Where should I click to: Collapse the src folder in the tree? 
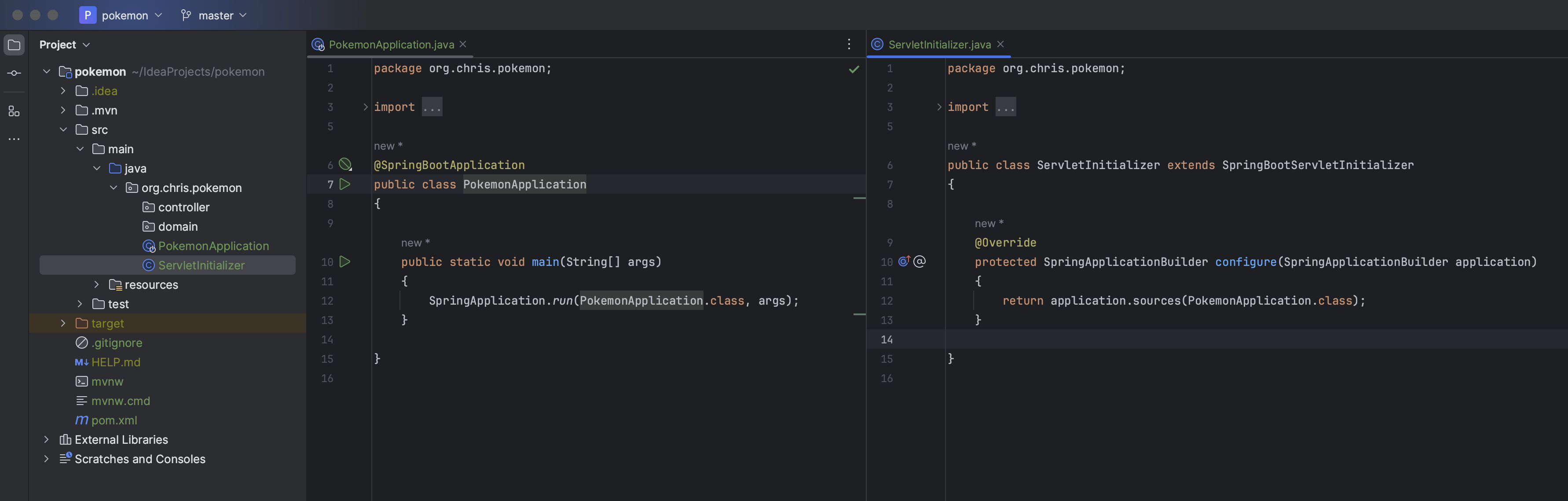[63, 130]
